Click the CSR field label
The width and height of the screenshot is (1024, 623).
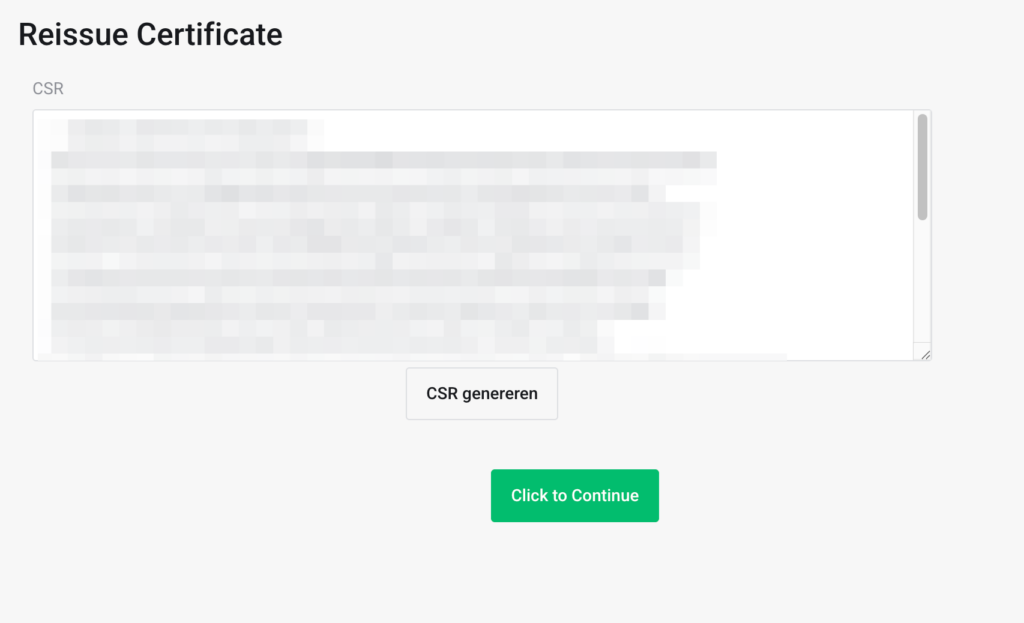(x=48, y=89)
